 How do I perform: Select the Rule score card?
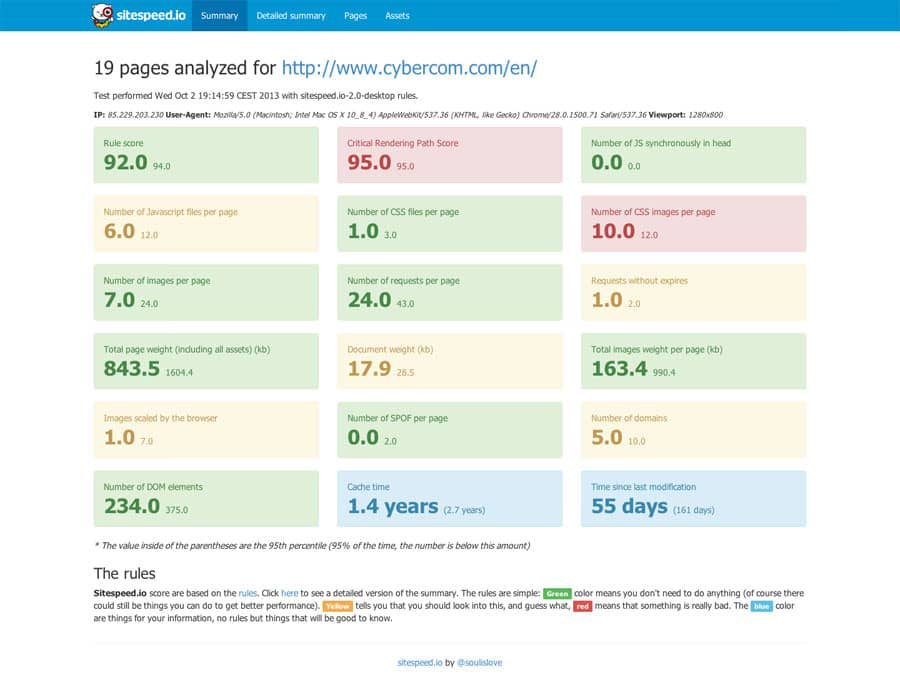(206, 155)
